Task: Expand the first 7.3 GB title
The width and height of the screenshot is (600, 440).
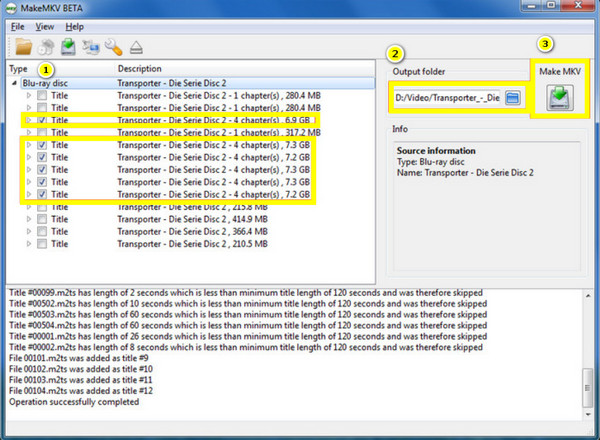Action: [29, 145]
